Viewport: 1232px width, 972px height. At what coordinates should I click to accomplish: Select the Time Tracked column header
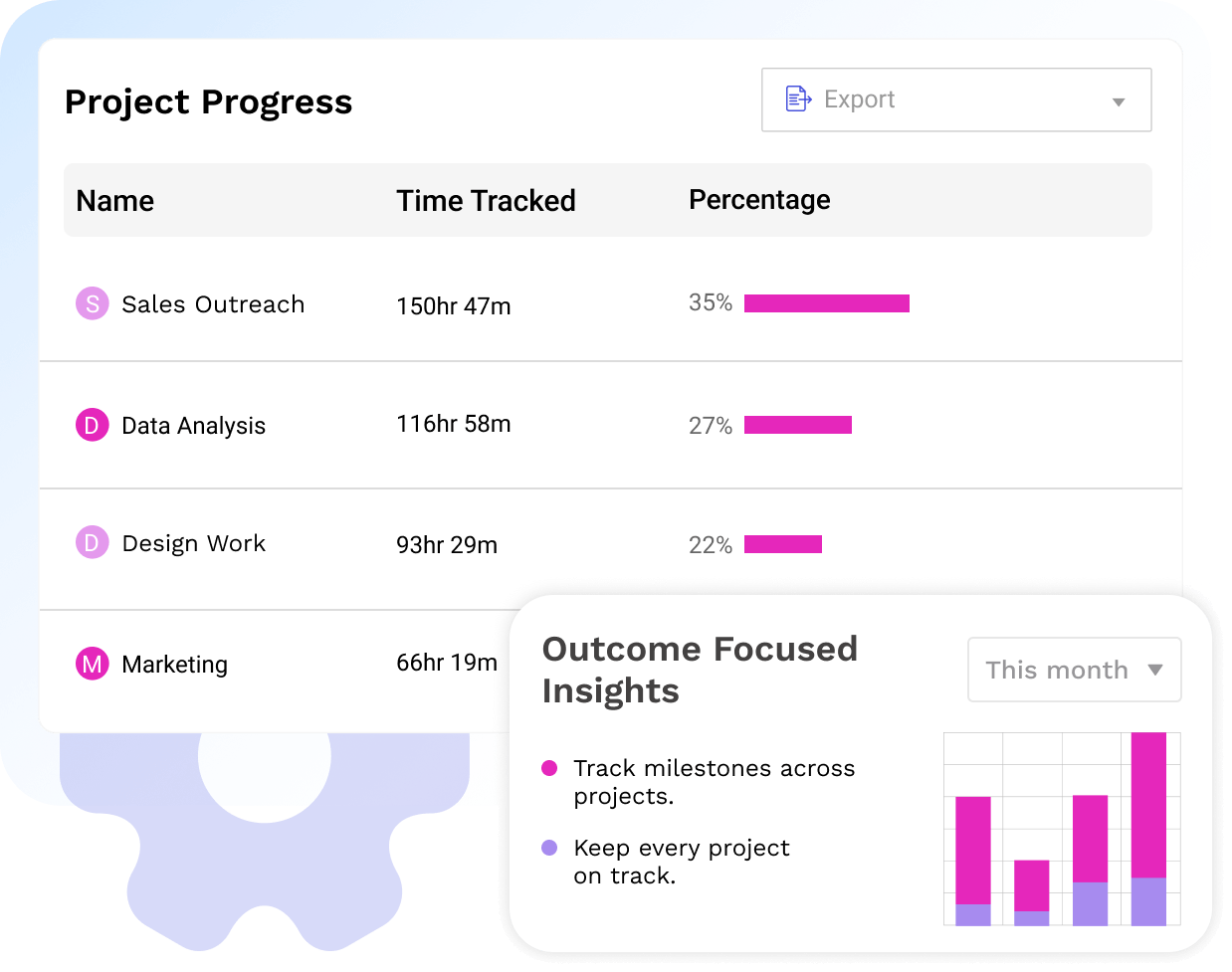point(486,200)
